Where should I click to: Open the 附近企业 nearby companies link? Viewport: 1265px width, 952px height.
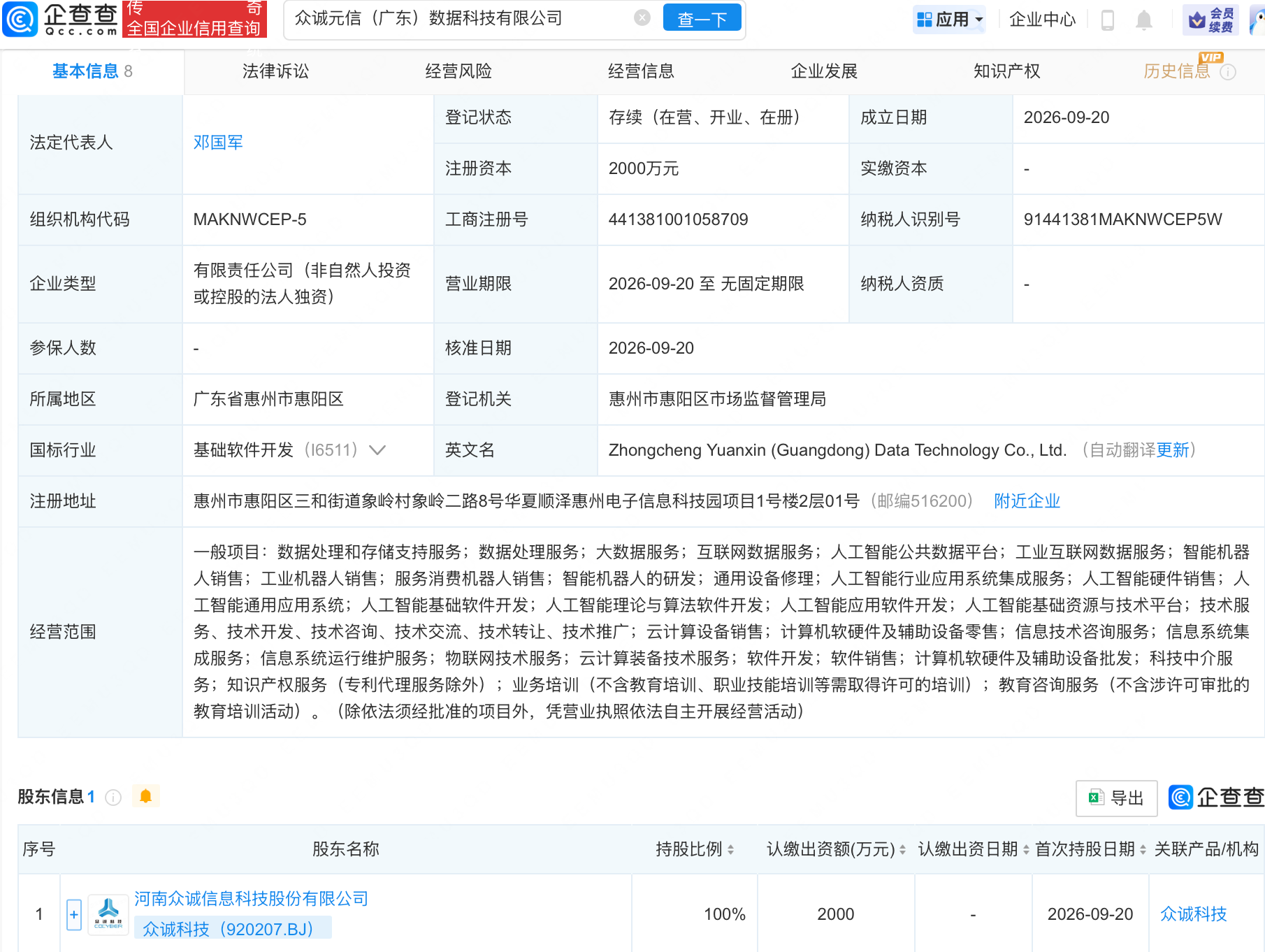(1027, 501)
